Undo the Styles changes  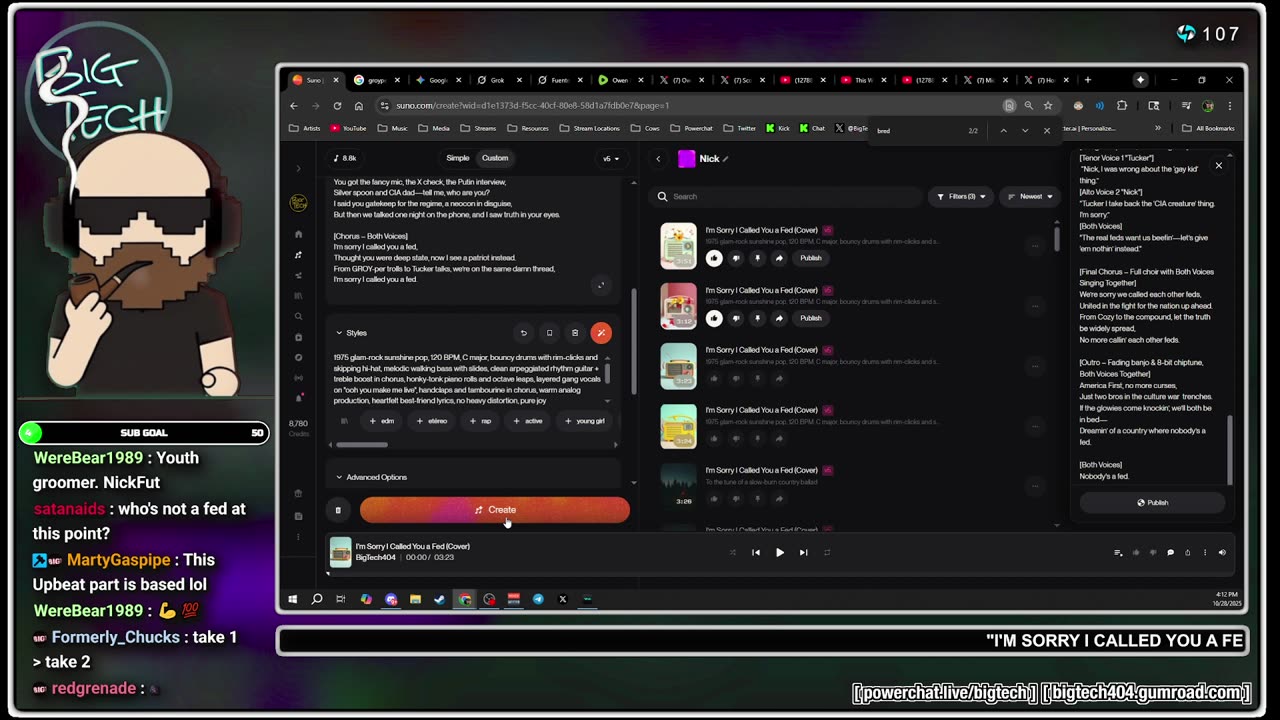pos(523,333)
